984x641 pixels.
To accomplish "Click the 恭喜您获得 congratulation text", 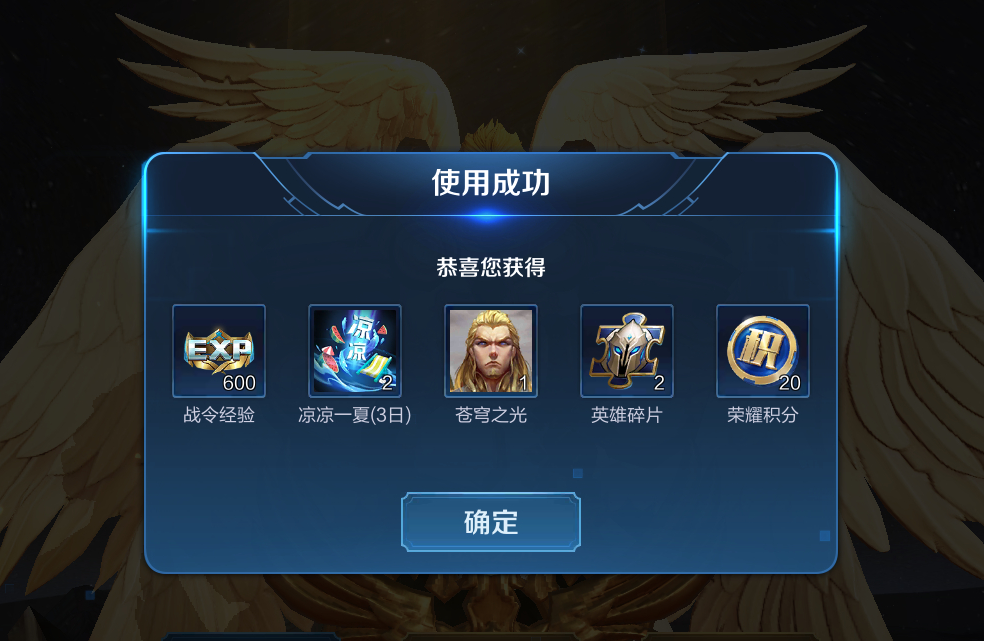I will (x=491, y=267).
